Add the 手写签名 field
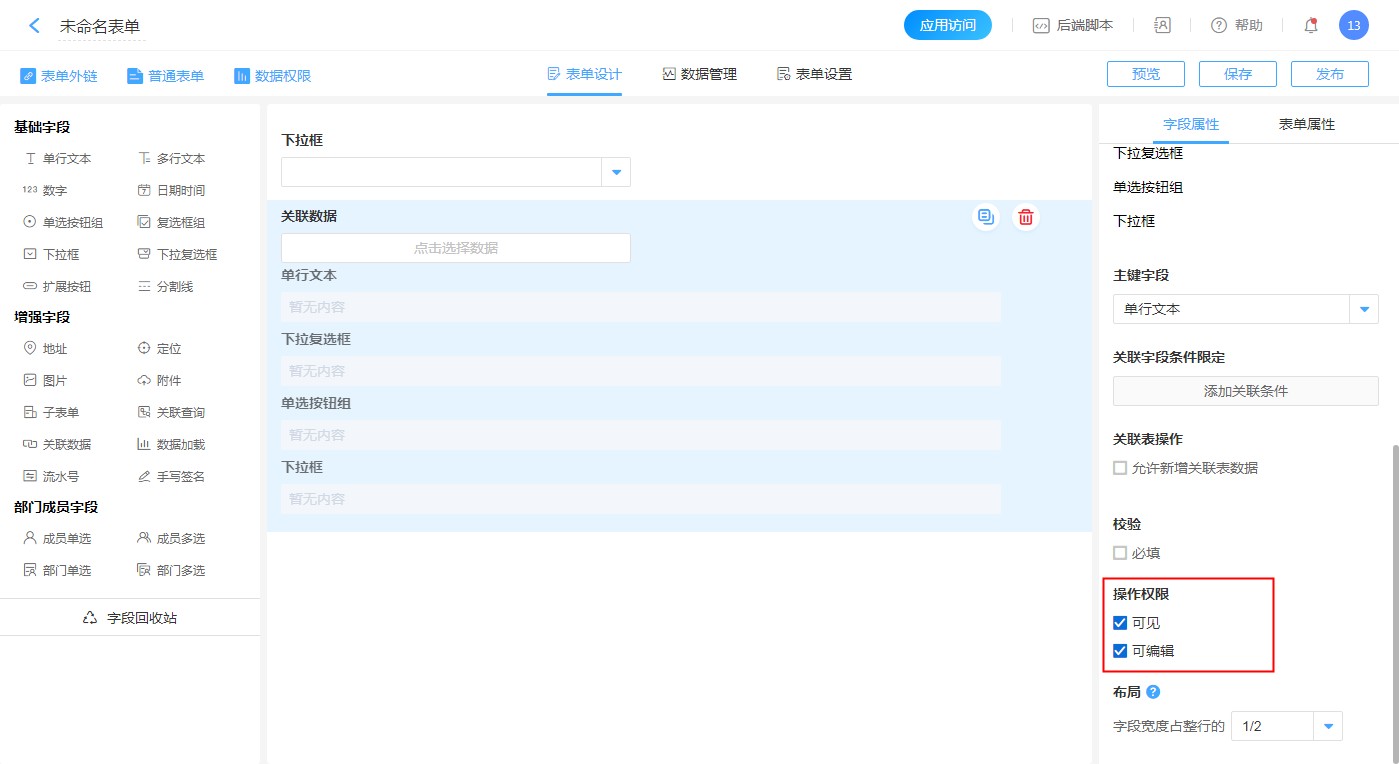This screenshot has height=764, width=1399. pyautogui.click(x=171, y=477)
